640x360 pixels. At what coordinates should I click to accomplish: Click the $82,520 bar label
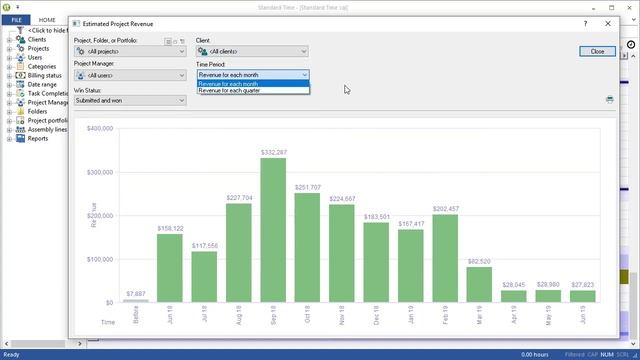click(x=479, y=261)
